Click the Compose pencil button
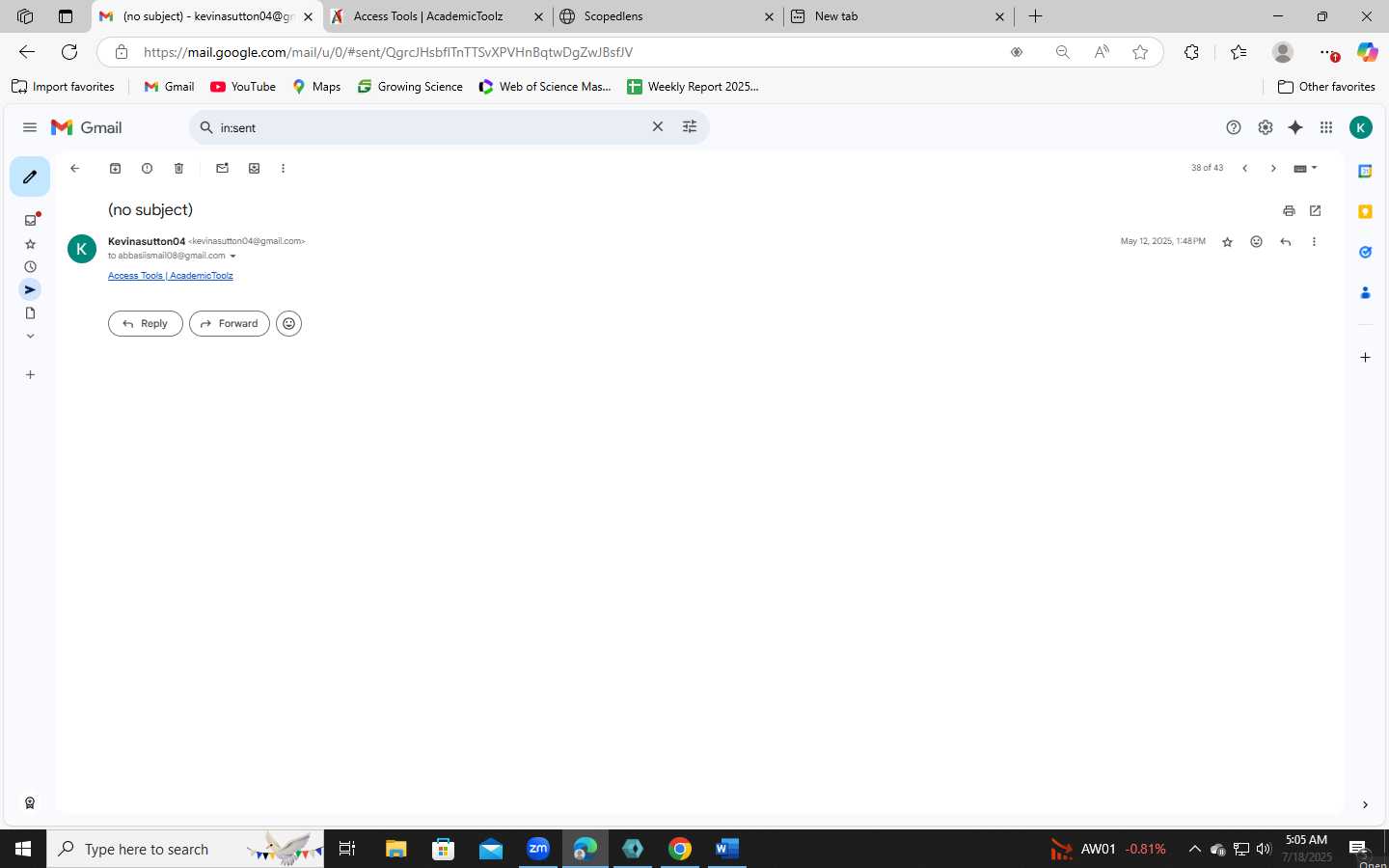 point(30,176)
